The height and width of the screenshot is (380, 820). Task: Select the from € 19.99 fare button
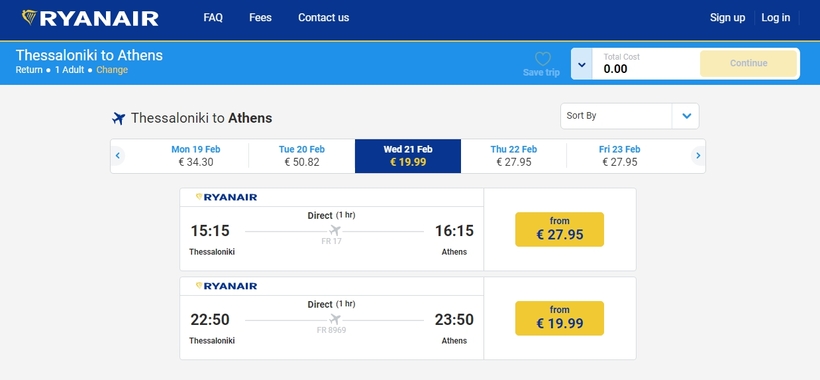point(560,318)
